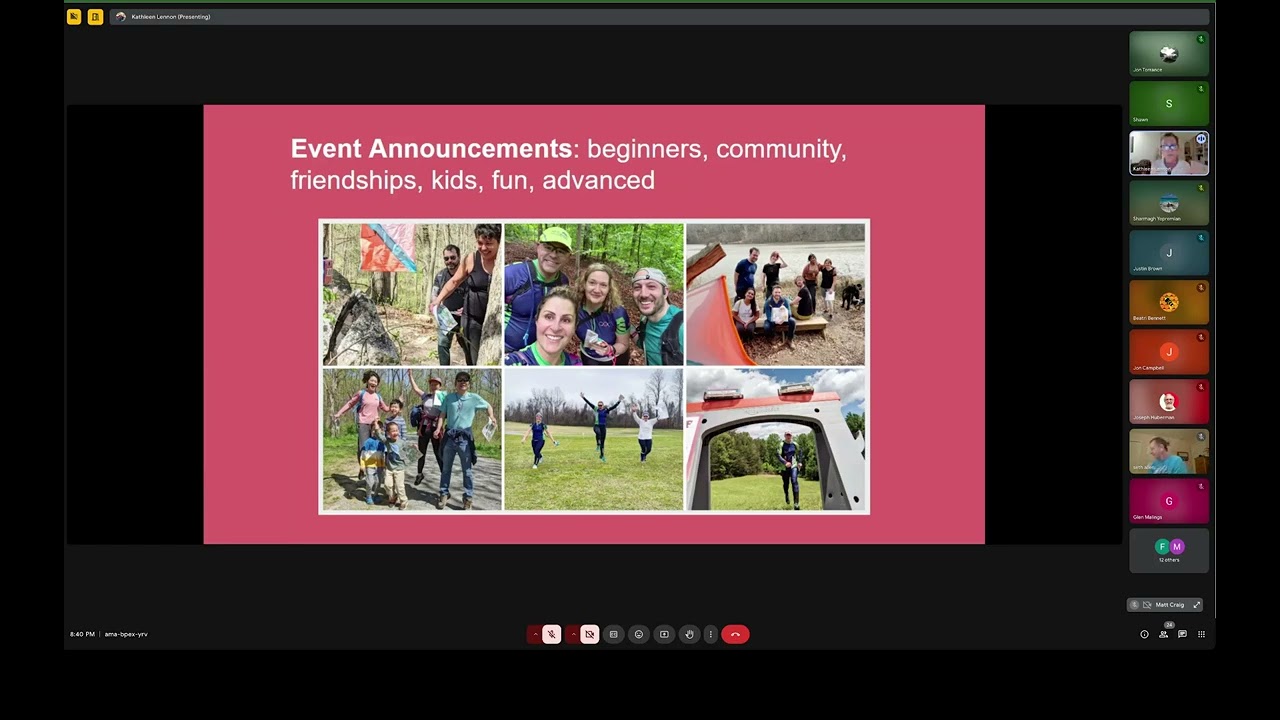Select Jon Torrance's participant tile
1280x720 pixels.
click(1169, 54)
